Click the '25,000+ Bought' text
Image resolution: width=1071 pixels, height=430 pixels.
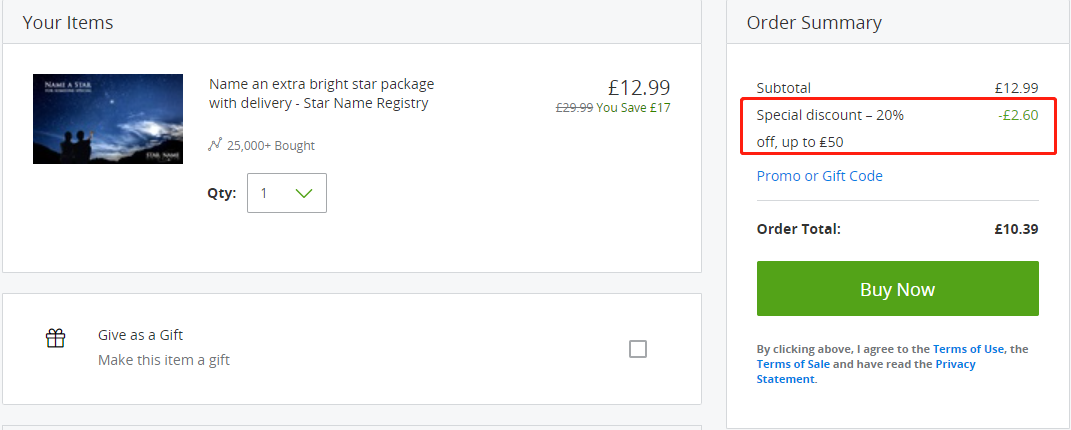pos(271,145)
